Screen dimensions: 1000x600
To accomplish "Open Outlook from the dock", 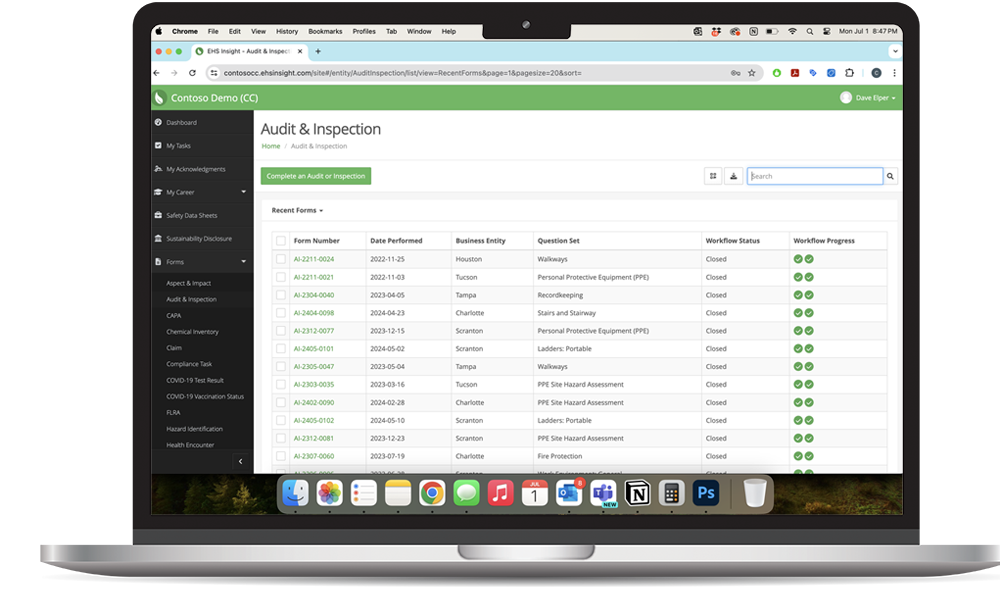I will [569, 493].
